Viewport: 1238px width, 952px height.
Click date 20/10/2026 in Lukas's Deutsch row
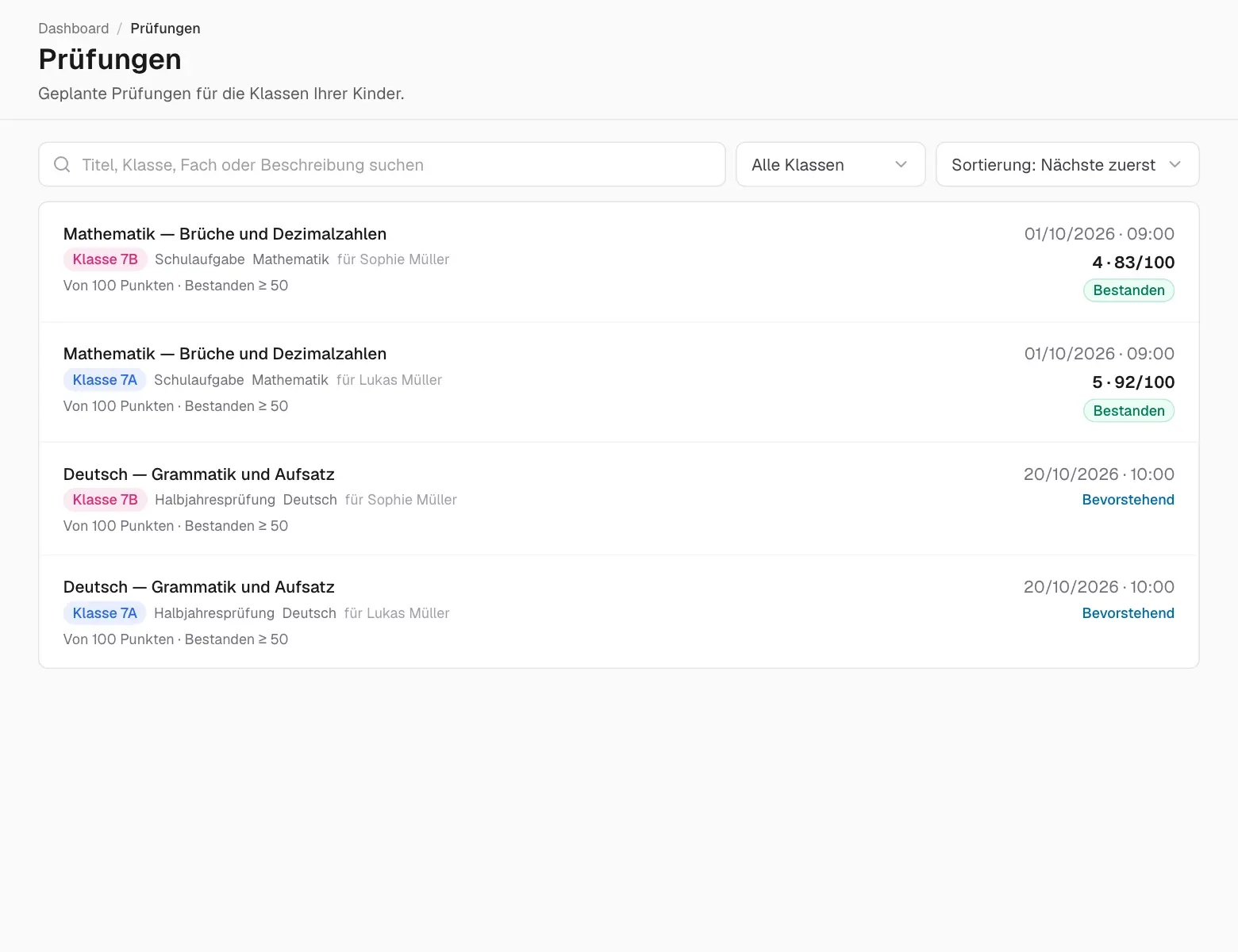(1071, 587)
